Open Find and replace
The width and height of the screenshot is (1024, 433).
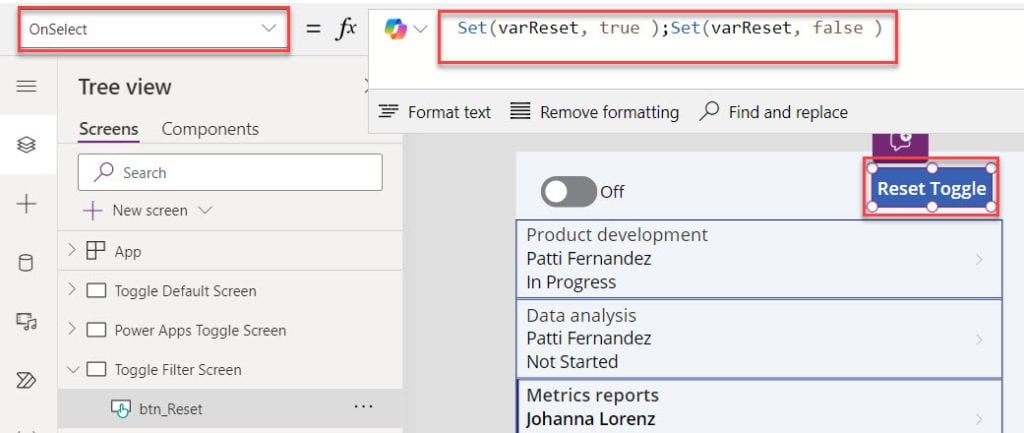[773, 112]
